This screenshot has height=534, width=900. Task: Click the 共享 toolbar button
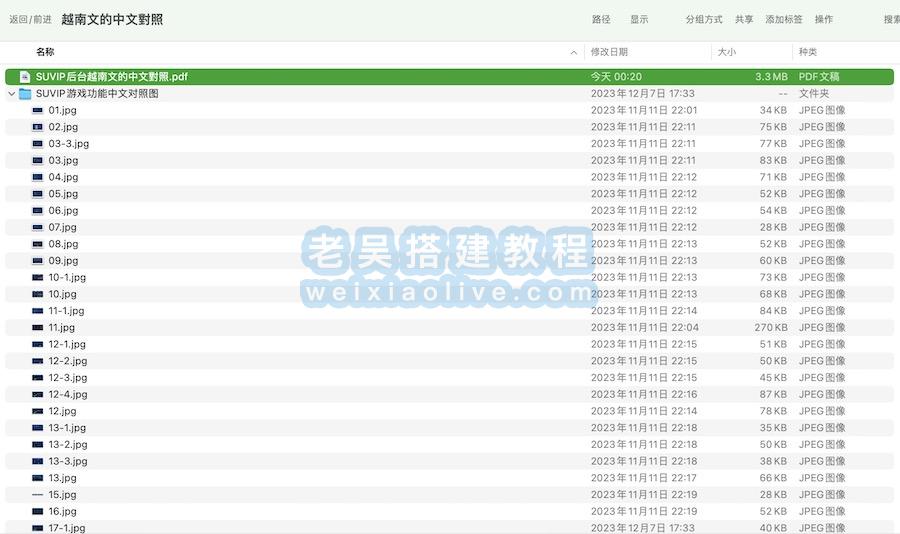tap(744, 20)
